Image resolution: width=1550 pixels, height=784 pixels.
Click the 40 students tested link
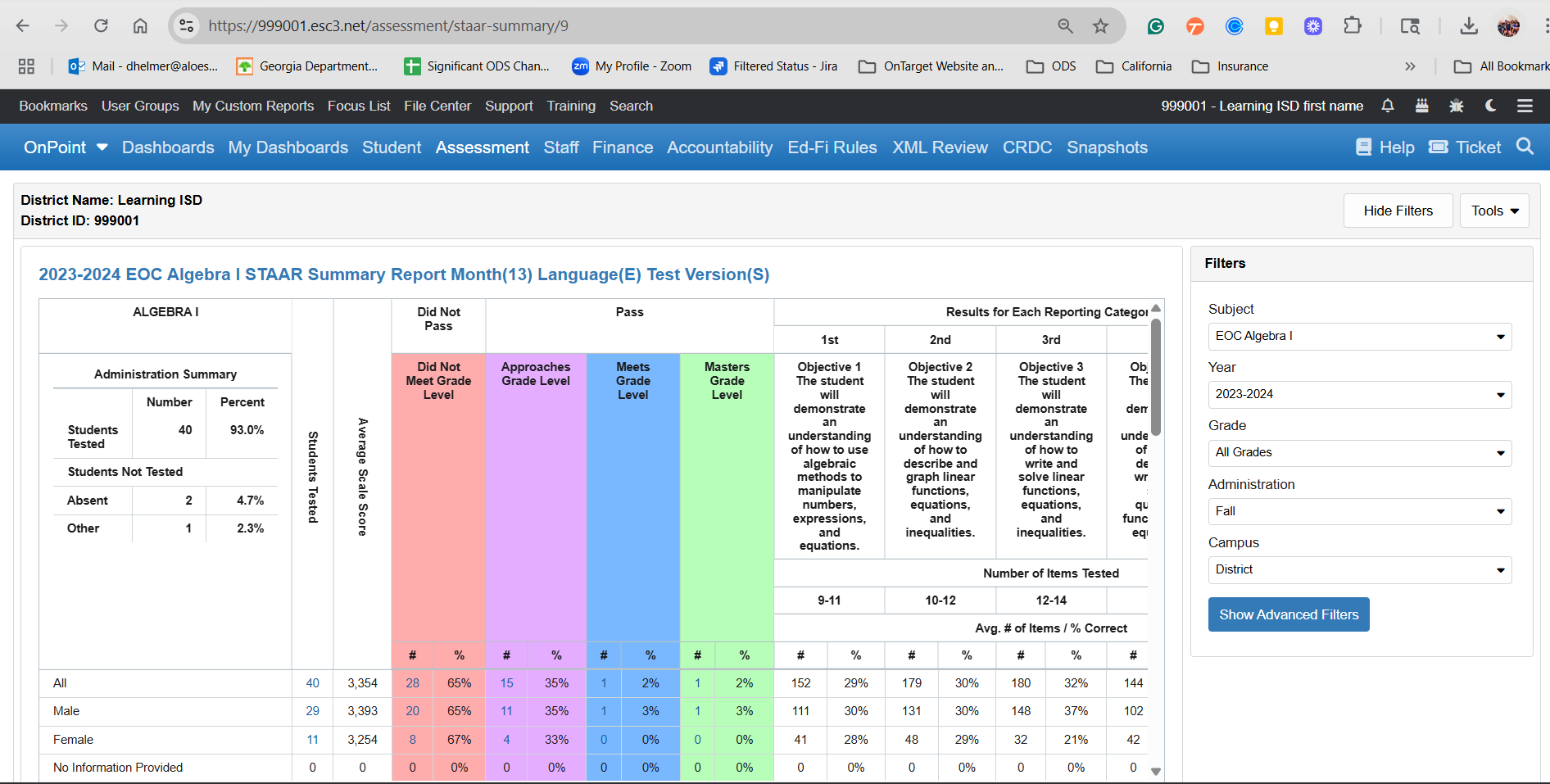312,682
